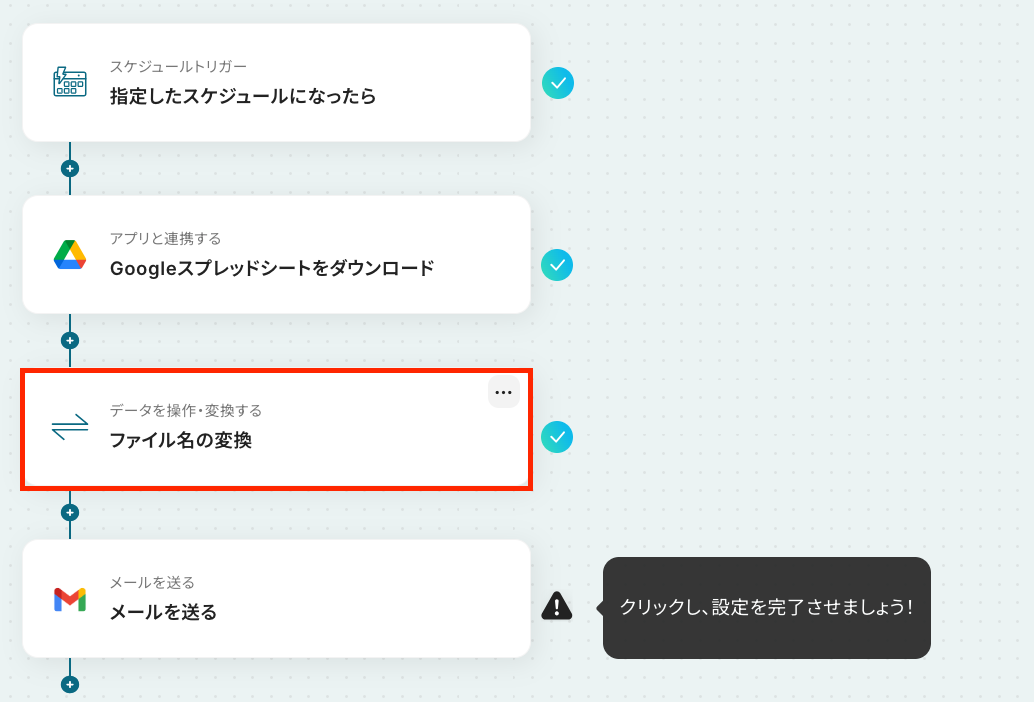This screenshot has height=702, width=1034.
Task: Click the checkmark beside ファイル名の変換
Action: (x=557, y=437)
